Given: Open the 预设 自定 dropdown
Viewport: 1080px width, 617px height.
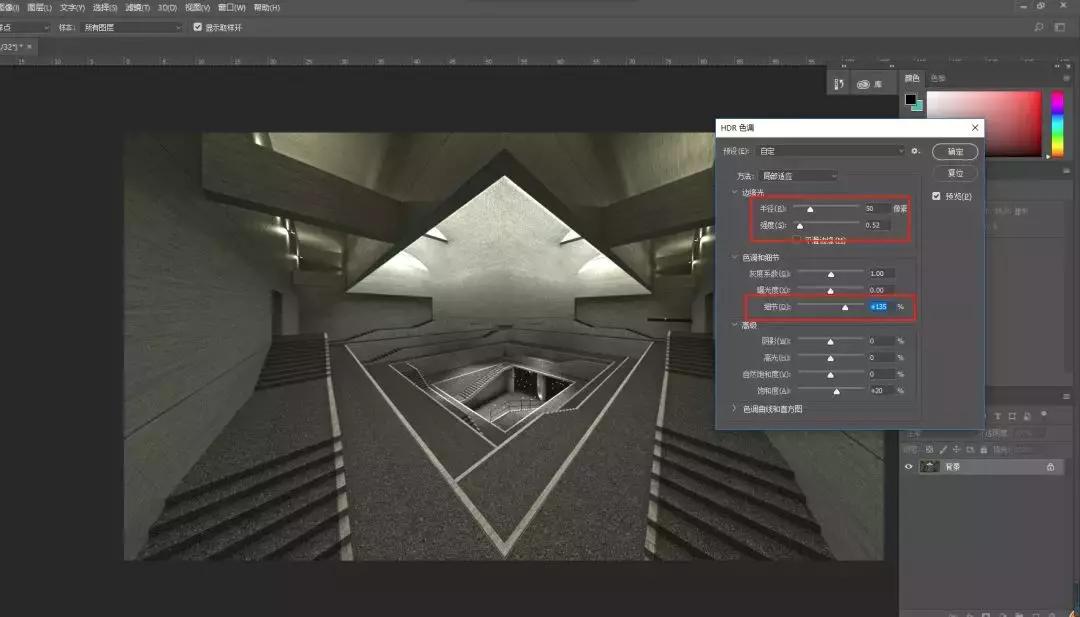Looking at the screenshot, I should pyautogui.click(x=830, y=151).
